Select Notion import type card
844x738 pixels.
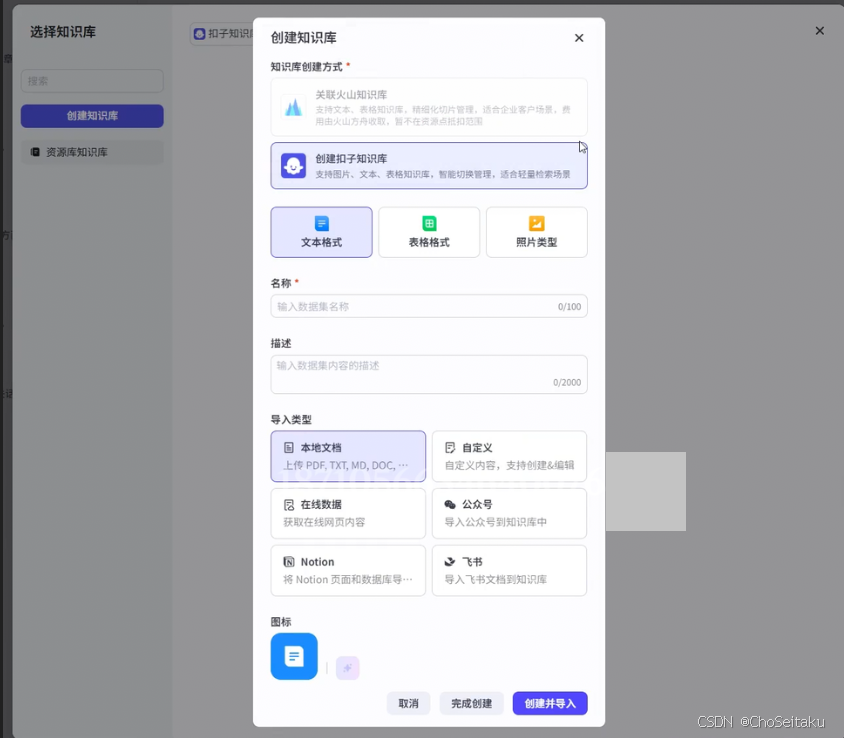348,571
